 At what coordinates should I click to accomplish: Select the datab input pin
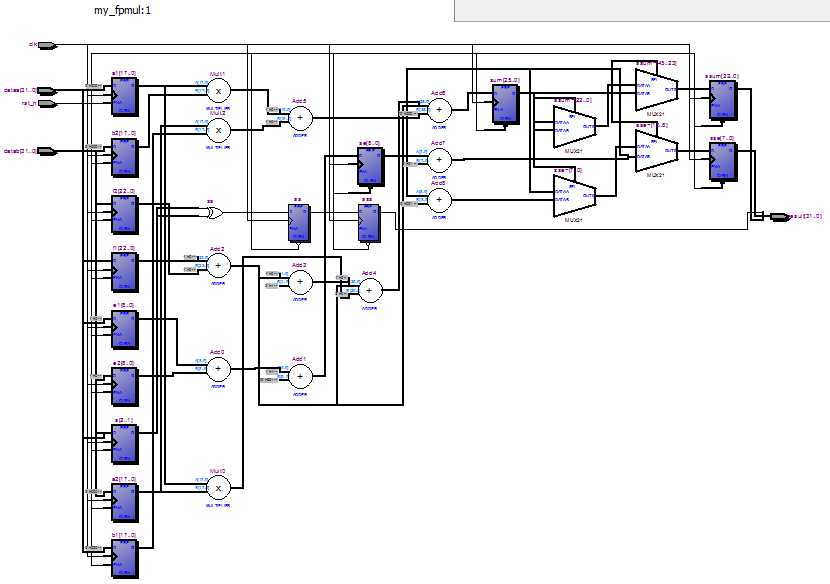47,151
